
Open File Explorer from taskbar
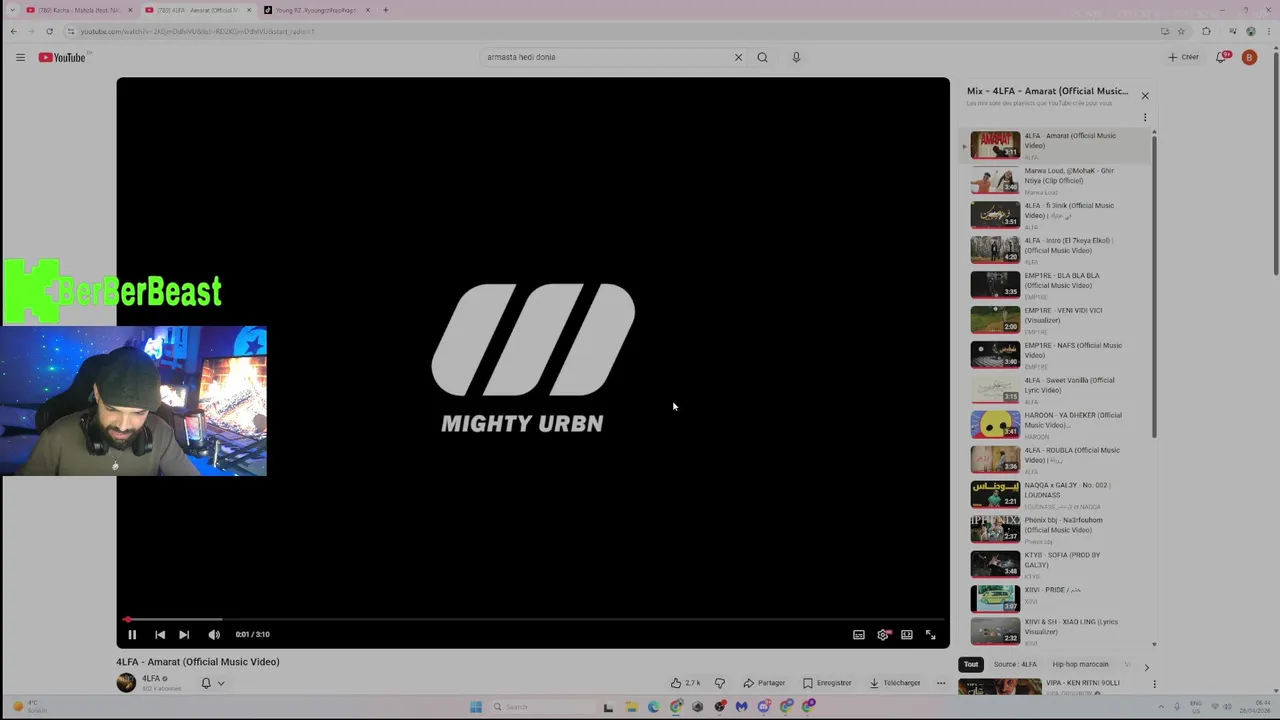[631, 707]
